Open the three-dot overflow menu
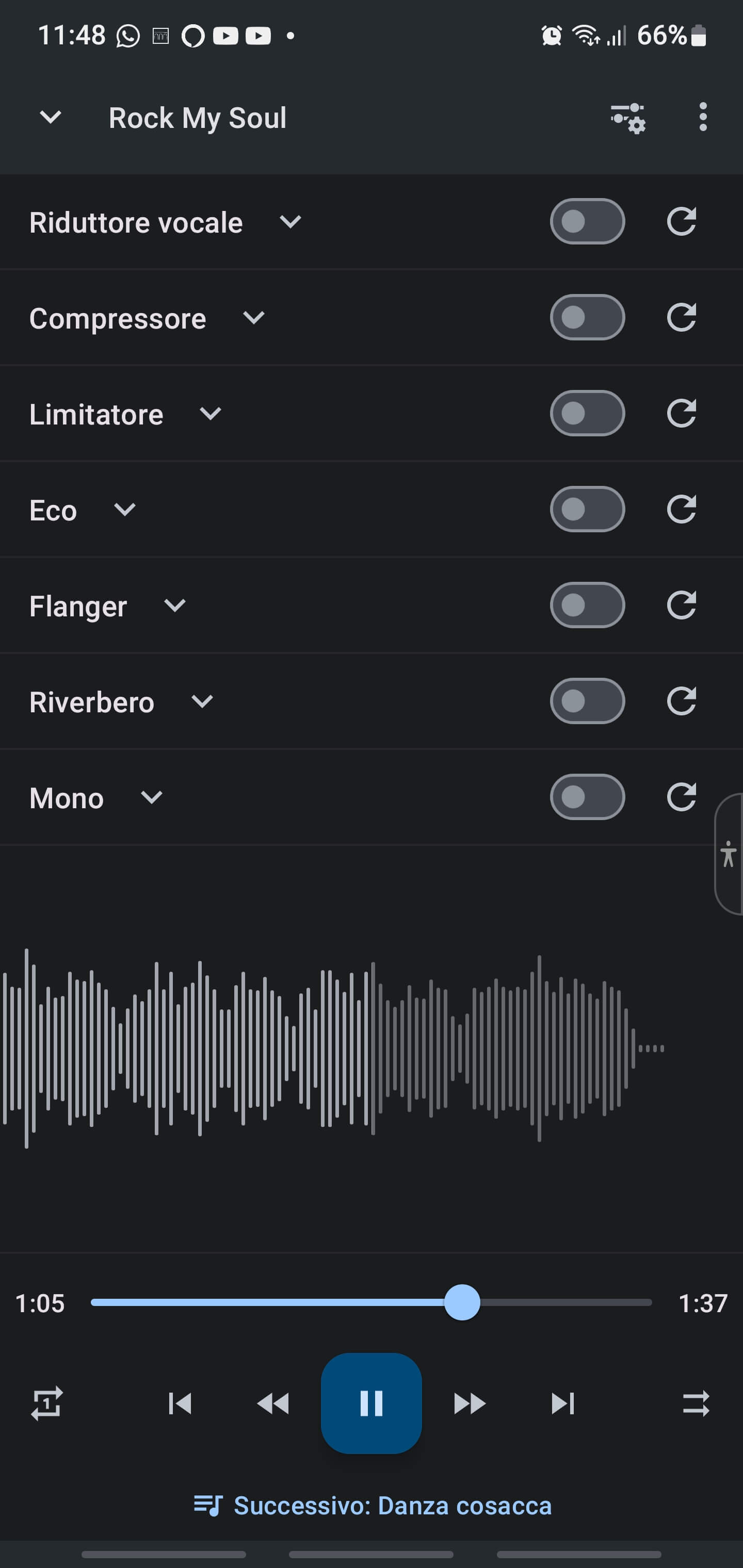 703,117
